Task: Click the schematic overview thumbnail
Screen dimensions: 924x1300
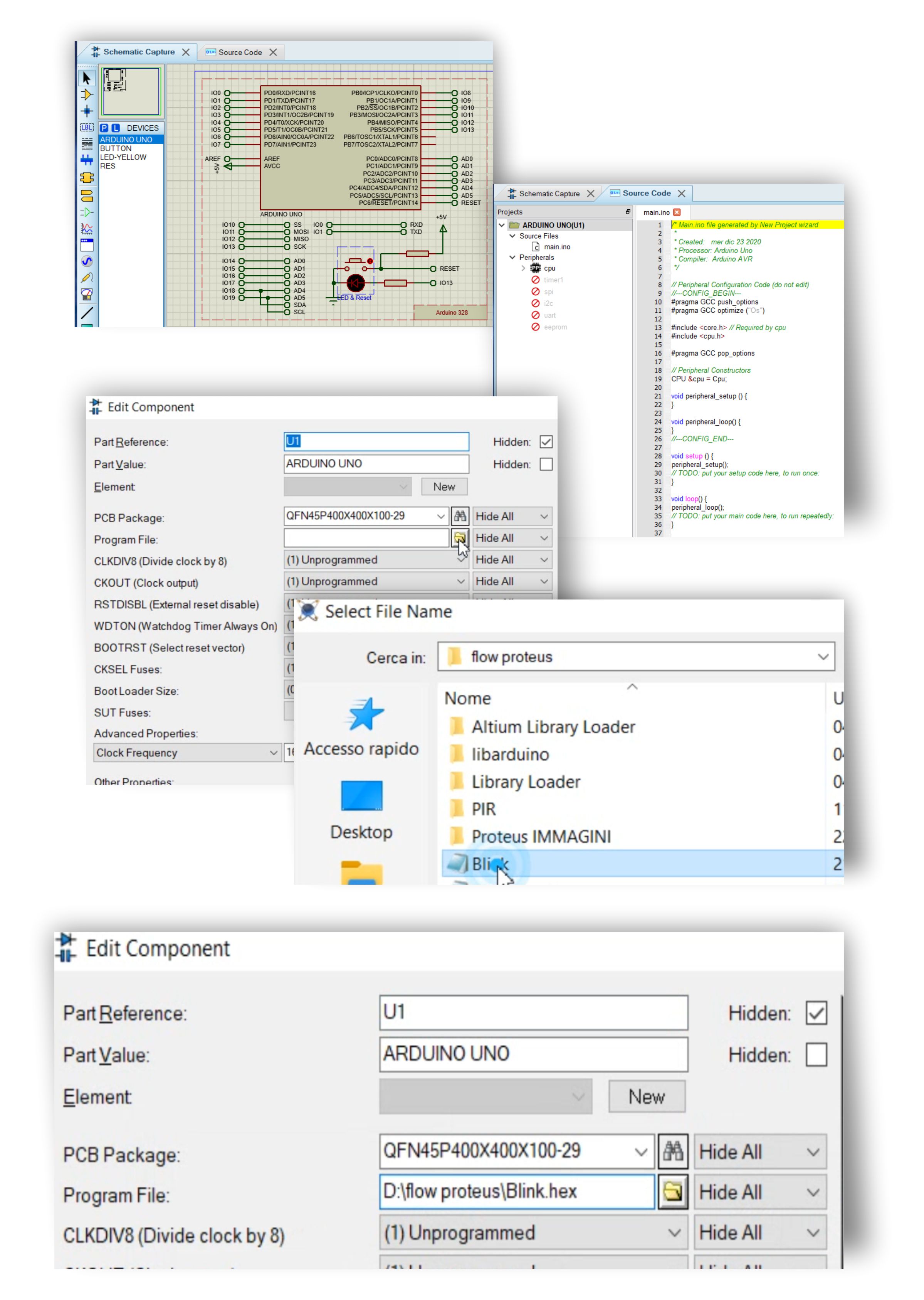Action: click(x=131, y=91)
